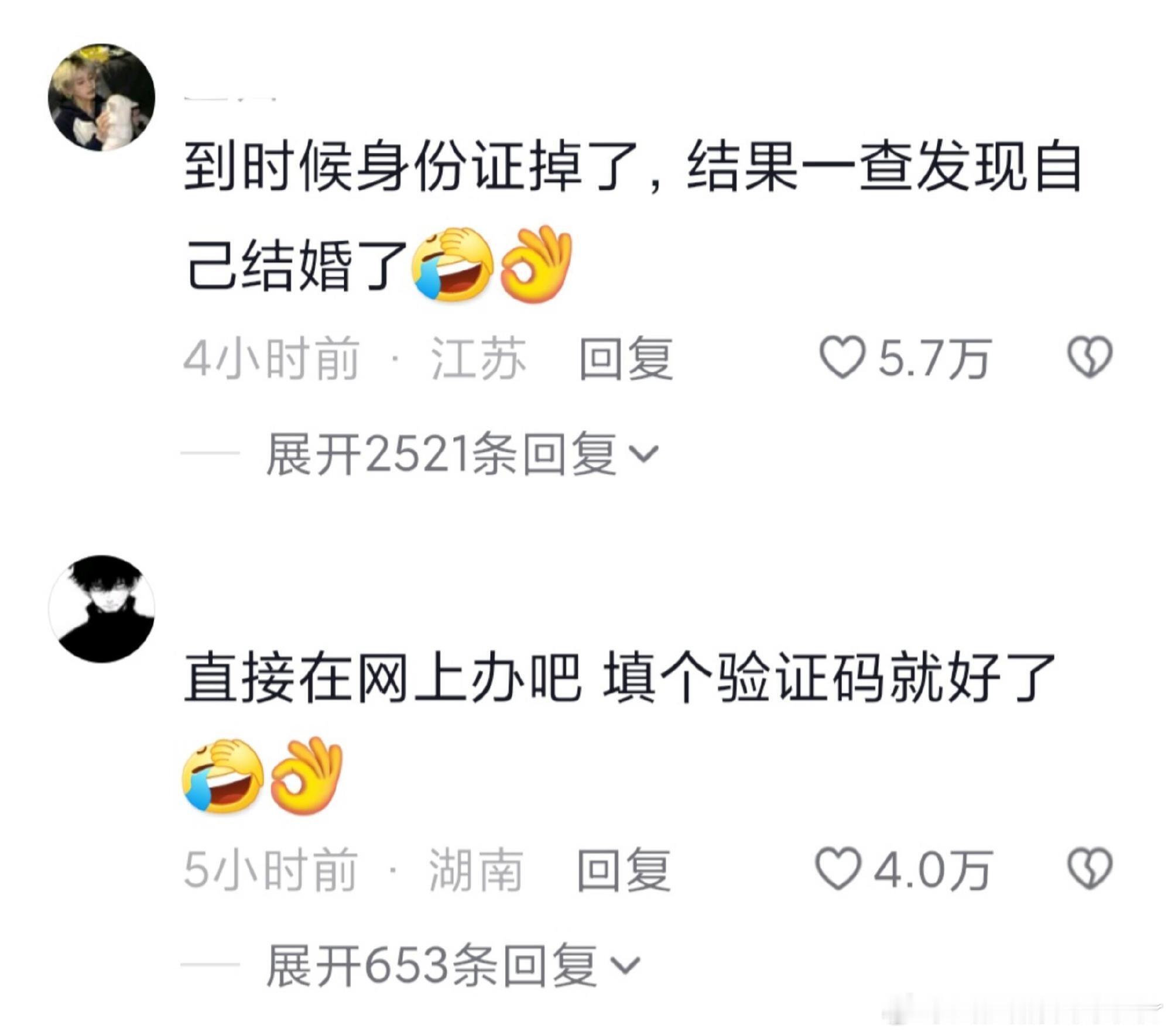Tap the laughing-crying emoji in second comment
This screenshot has width=1171, height=1036.
(222, 776)
